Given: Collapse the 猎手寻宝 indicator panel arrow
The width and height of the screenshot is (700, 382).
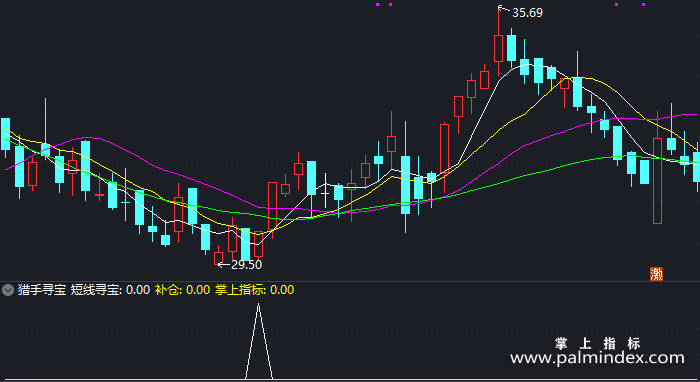Looking at the screenshot, I should click(x=8, y=291).
